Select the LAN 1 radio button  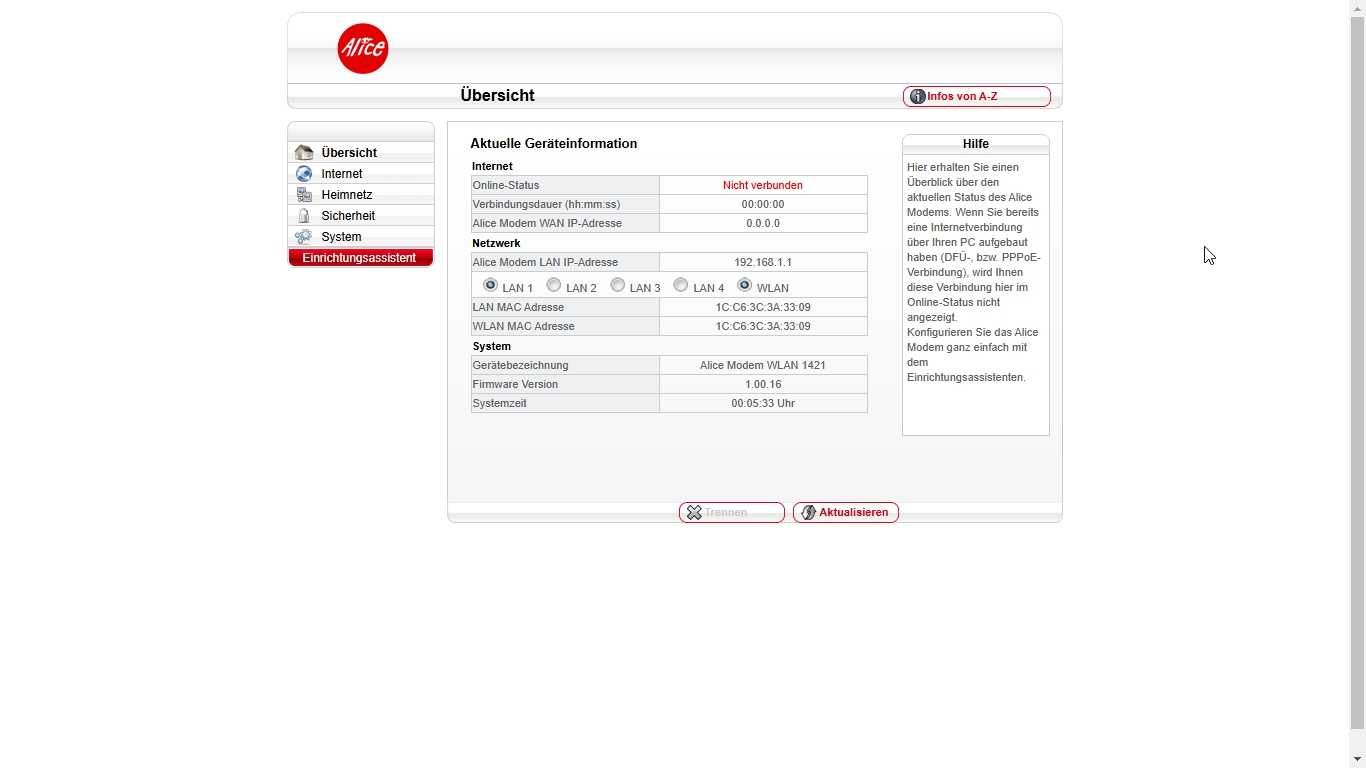point(490,285)
